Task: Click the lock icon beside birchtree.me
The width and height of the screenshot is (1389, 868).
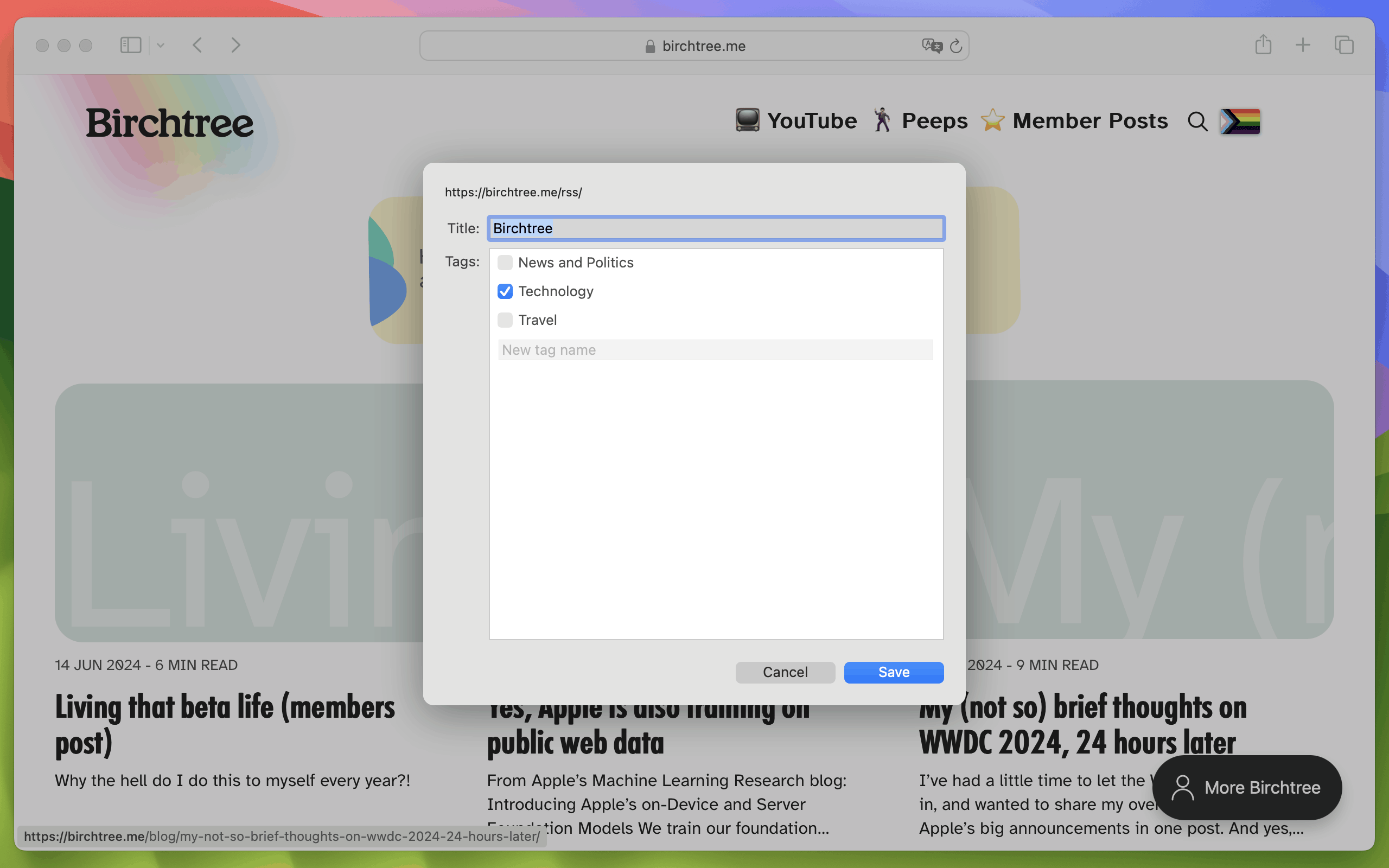Action: coord(651,46)
